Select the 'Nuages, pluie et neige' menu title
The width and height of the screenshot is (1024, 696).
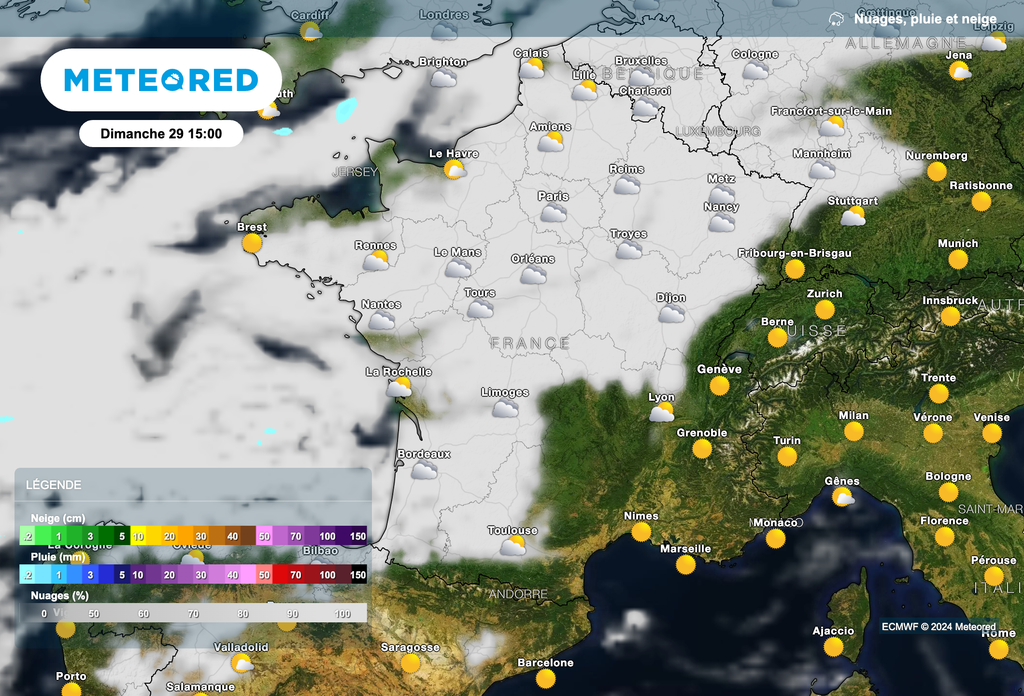click(x=925, y=18)
